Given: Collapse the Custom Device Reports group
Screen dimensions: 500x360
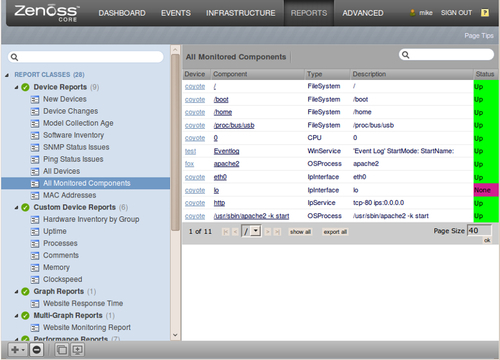Looking at the screenshot, I should 16,208.
